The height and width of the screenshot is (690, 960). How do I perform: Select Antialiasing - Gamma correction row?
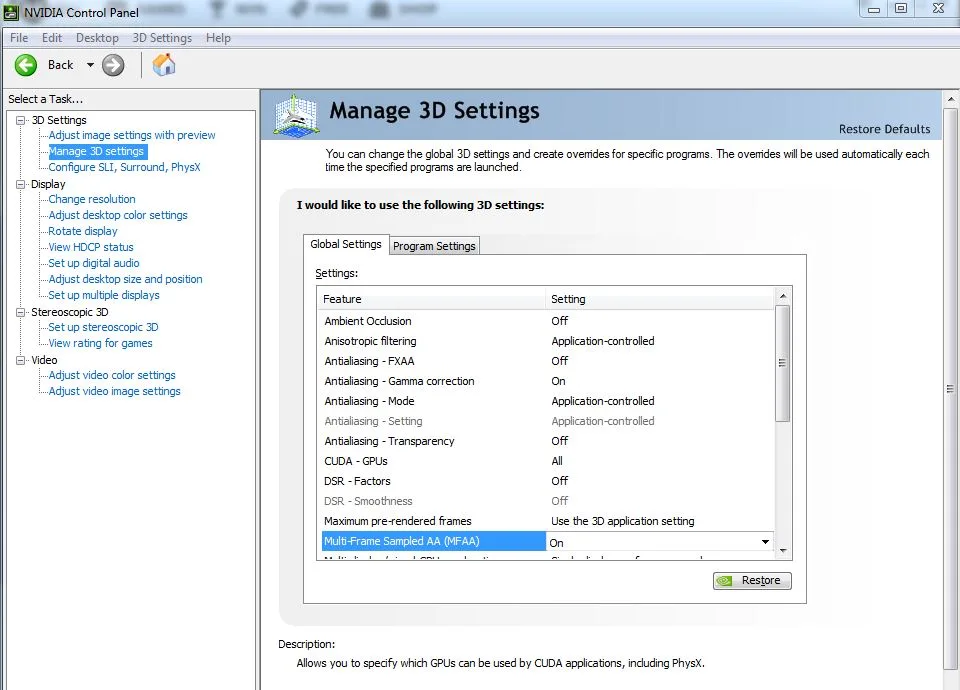547,381
